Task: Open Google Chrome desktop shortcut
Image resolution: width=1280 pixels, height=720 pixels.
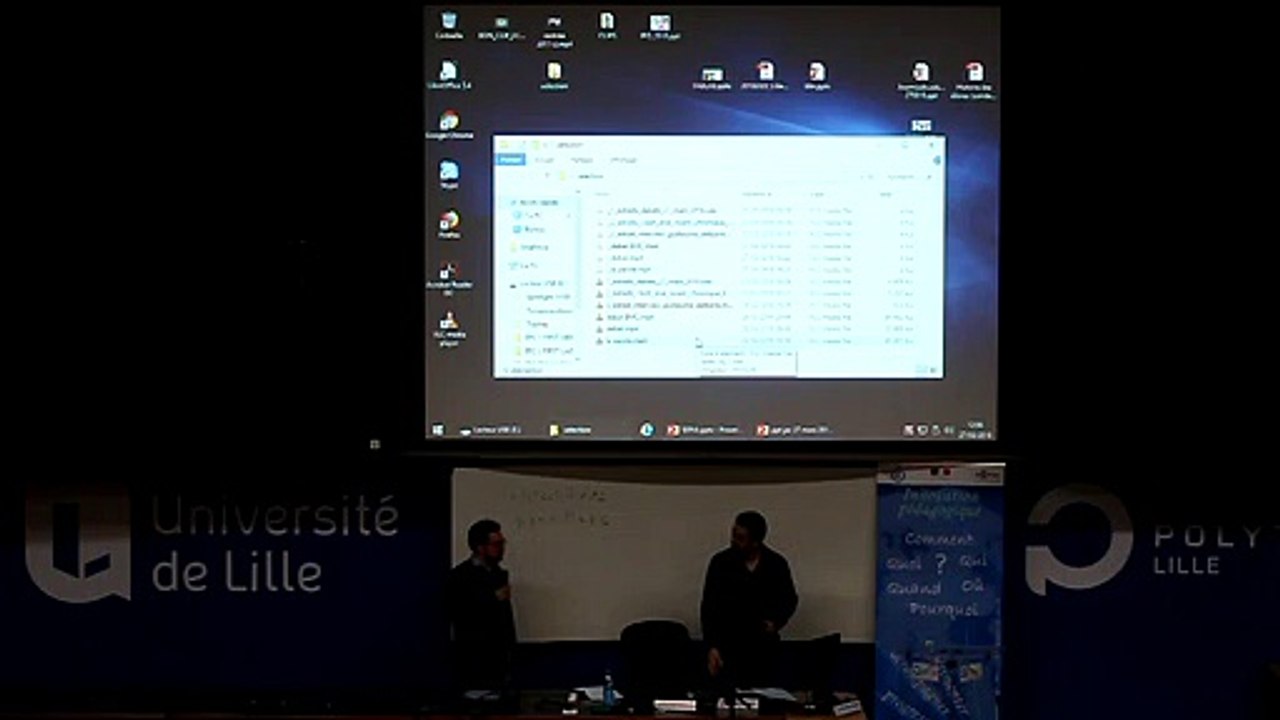Action: pos(449,125)
